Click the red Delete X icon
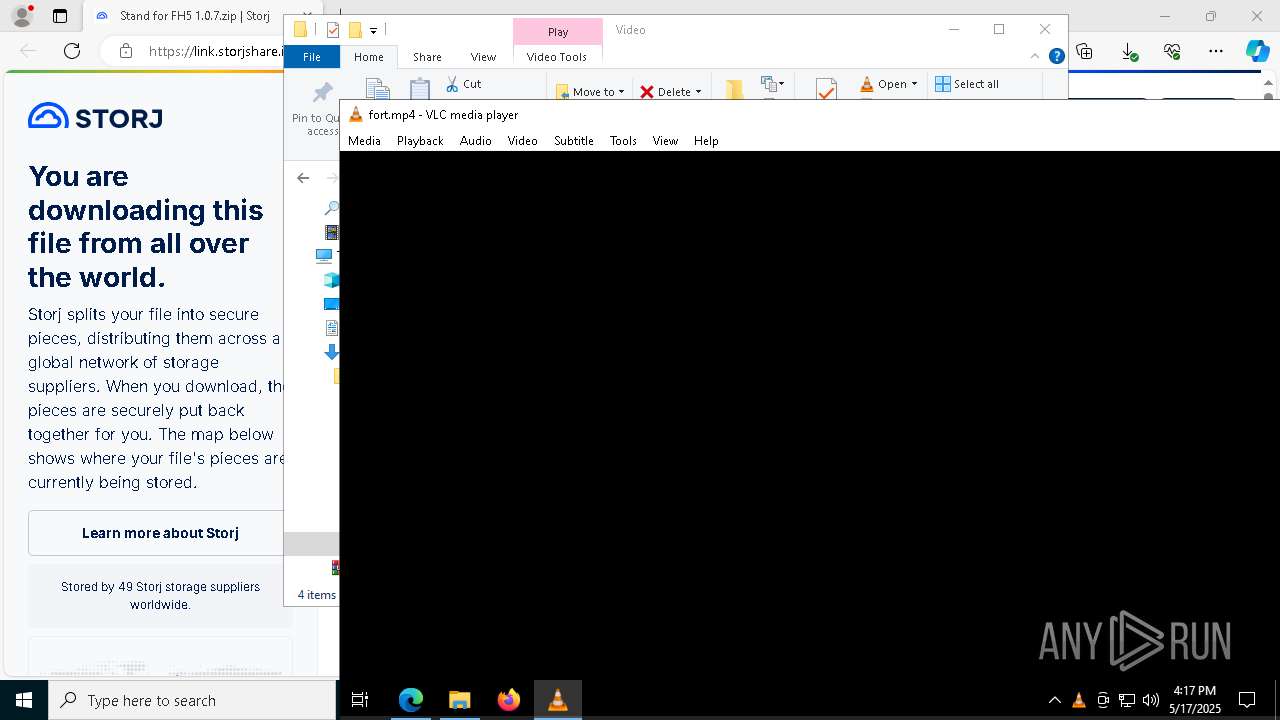The image size is (1280, 720). pyautogui.click(x=647, y=92)
